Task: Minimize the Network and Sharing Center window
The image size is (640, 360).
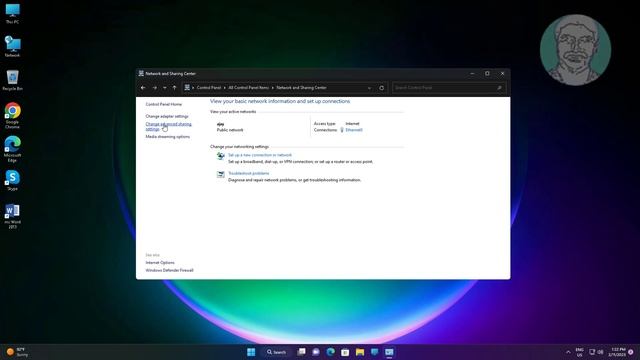Action: (x=472, y=74)
